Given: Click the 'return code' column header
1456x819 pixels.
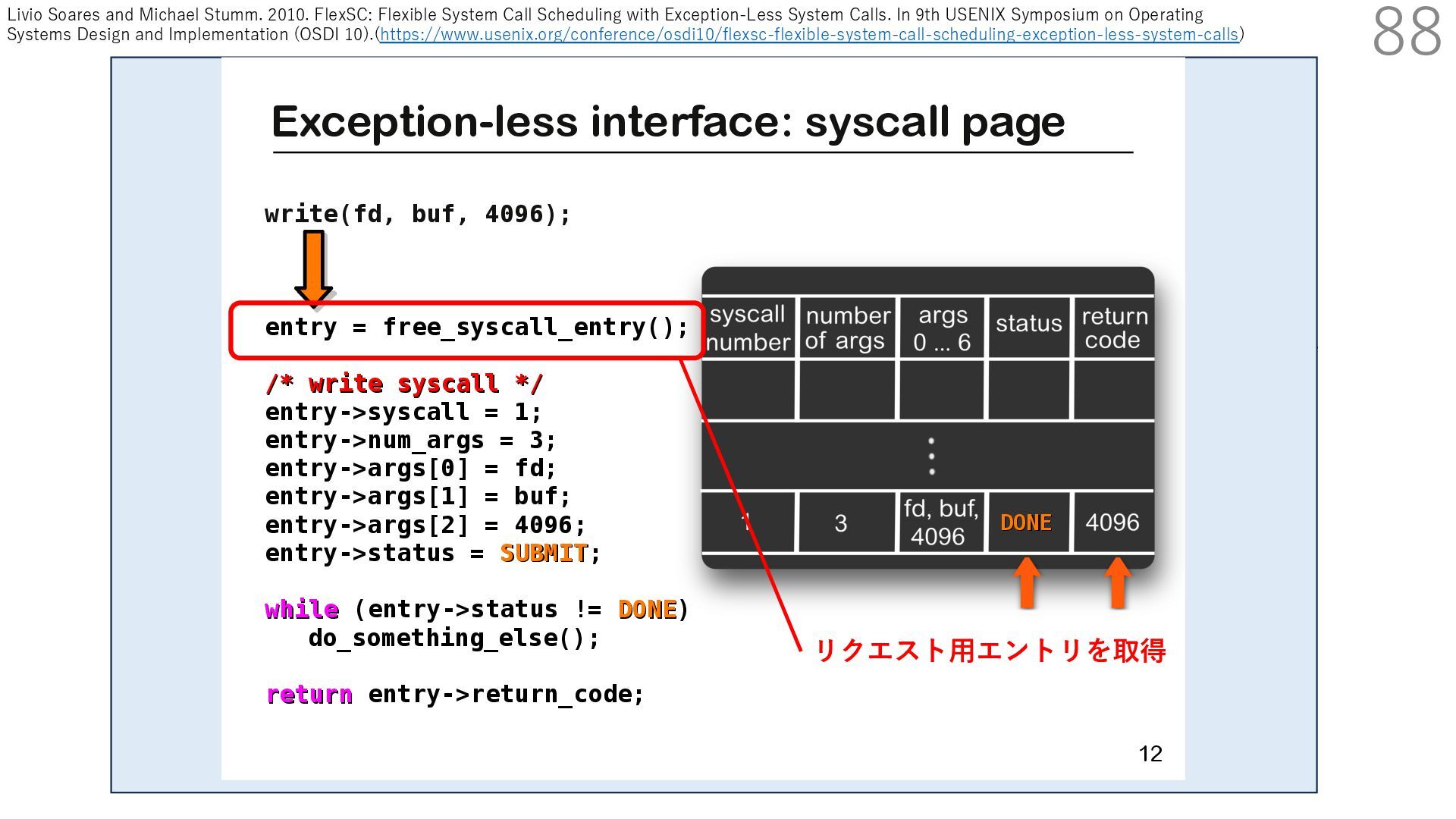Looking at the screenshot, I should tap(1113, 328).
